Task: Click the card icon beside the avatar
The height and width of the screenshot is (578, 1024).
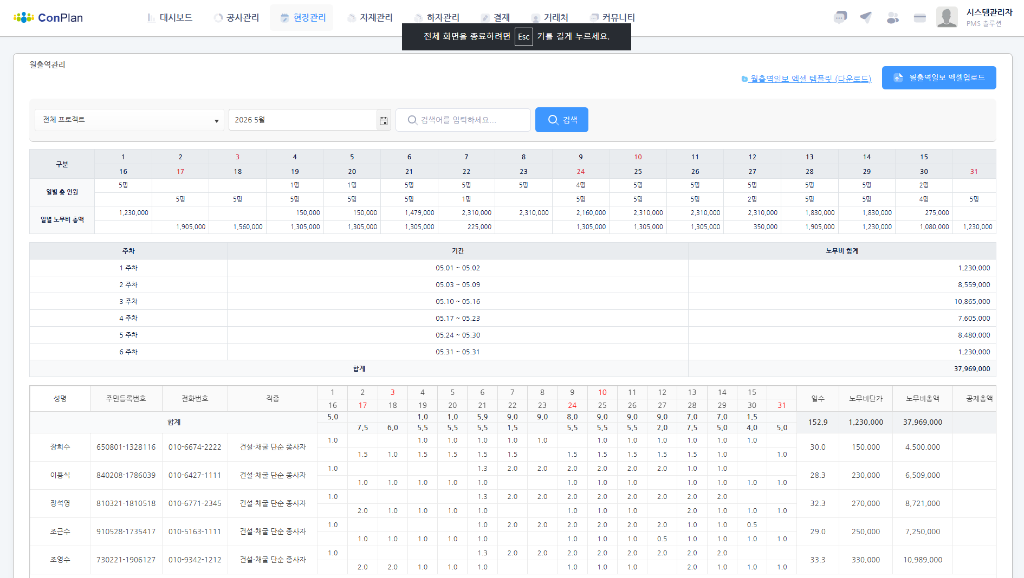Action: [920, 18]
